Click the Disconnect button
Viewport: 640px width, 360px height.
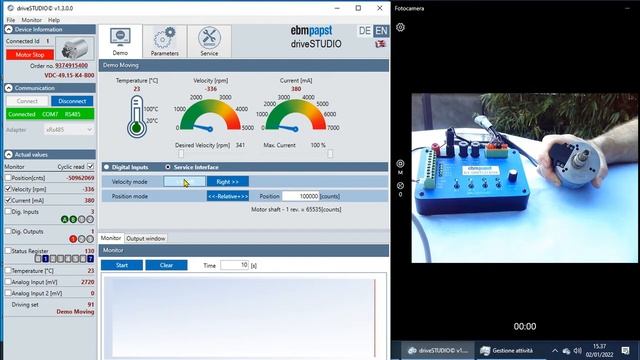point(72,101)
